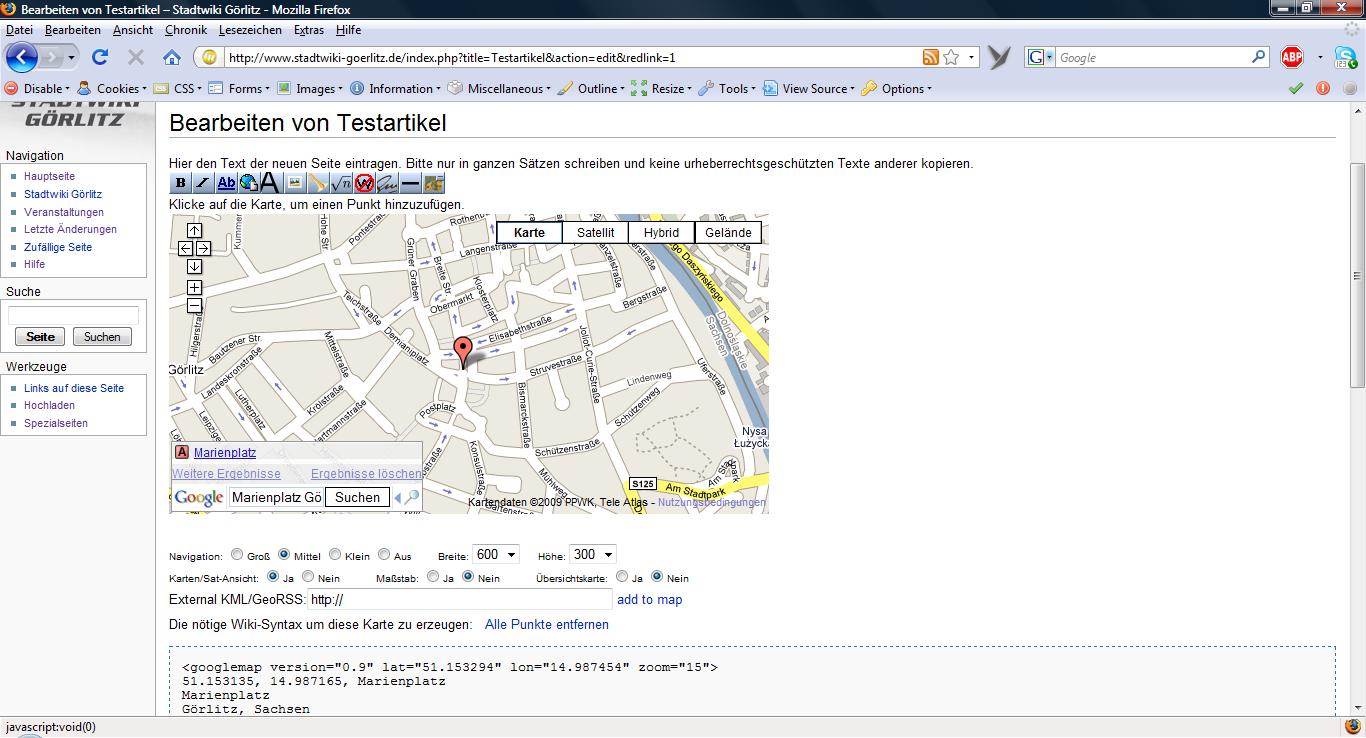Select the Aus navigation radio button

[383, 554]
